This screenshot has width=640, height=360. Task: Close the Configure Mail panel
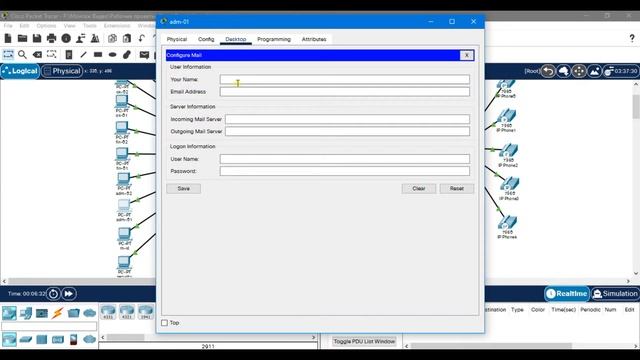tap(467, 55)
